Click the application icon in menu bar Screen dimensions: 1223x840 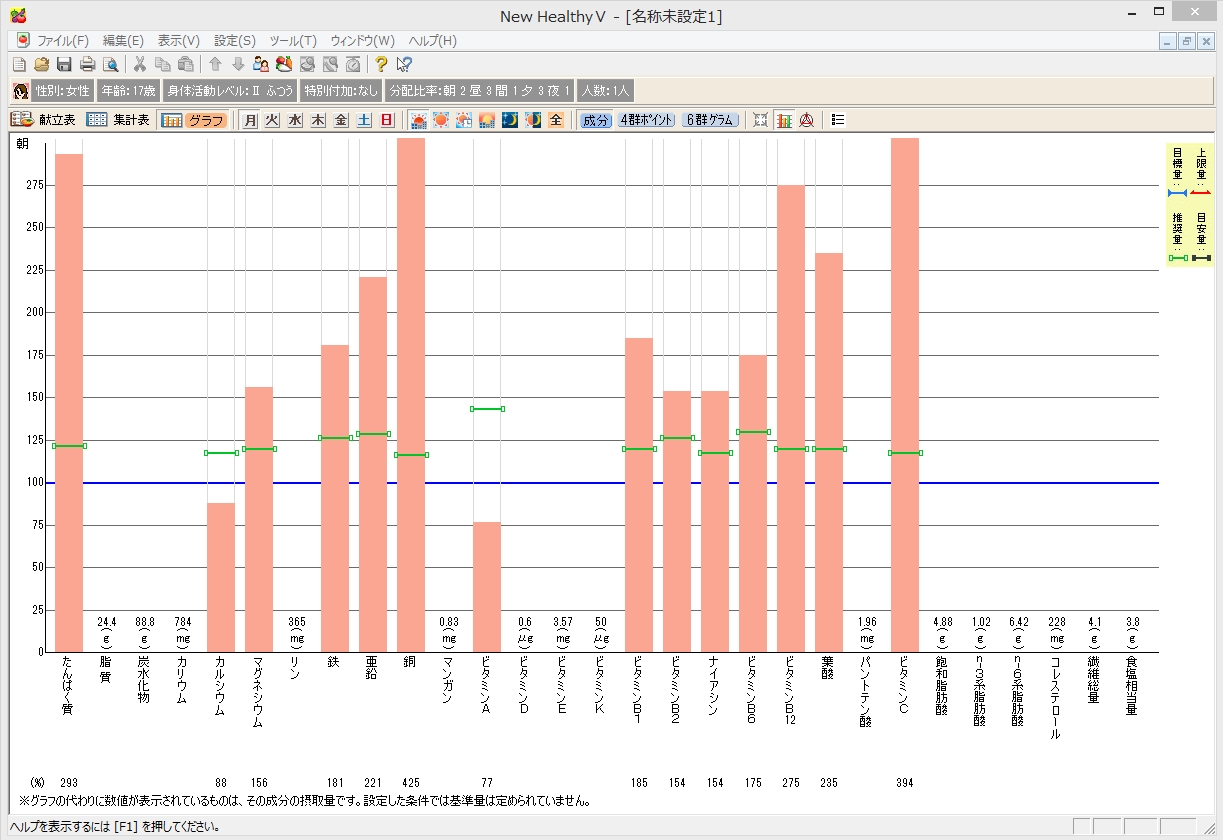coord(23,41)
